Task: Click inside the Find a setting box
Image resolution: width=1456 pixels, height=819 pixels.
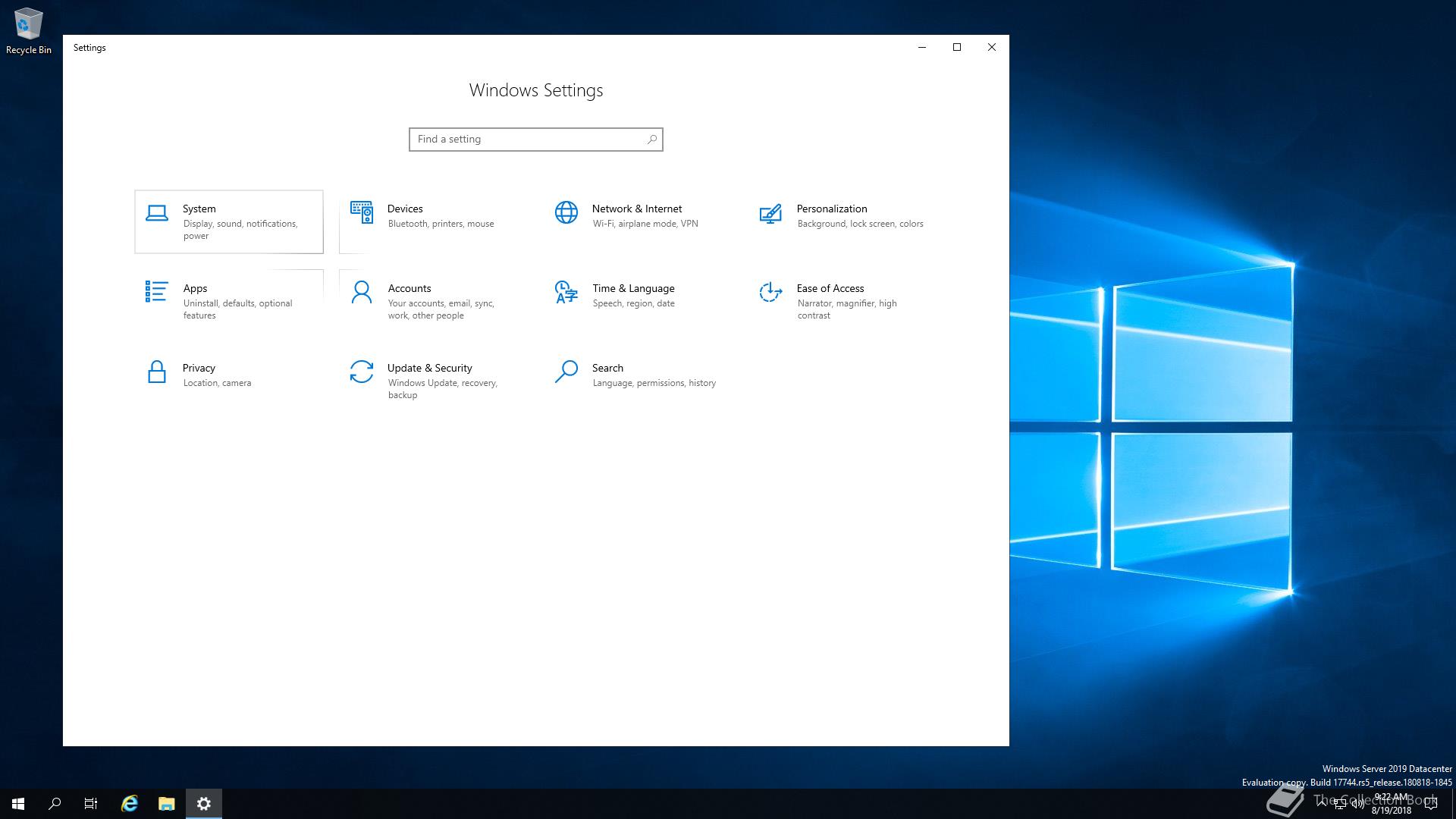Action: tap(528, 140)
